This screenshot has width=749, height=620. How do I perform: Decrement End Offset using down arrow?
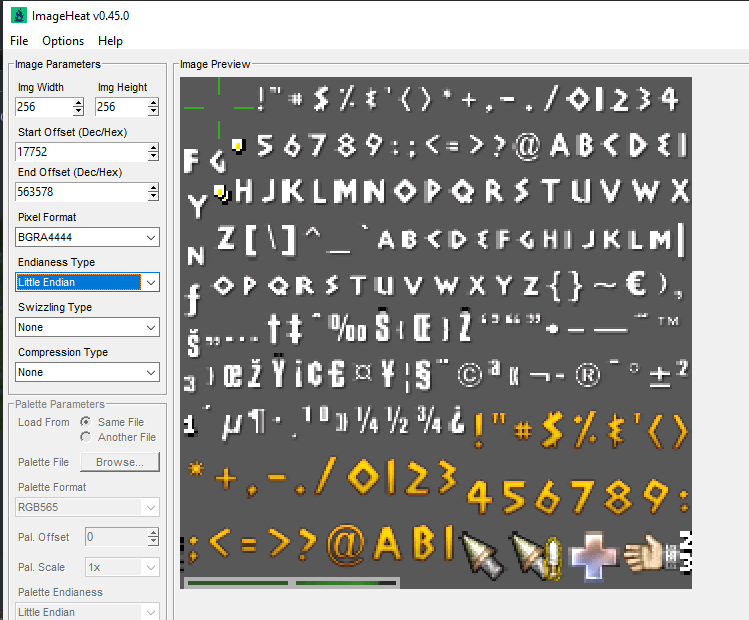(153, 197)
